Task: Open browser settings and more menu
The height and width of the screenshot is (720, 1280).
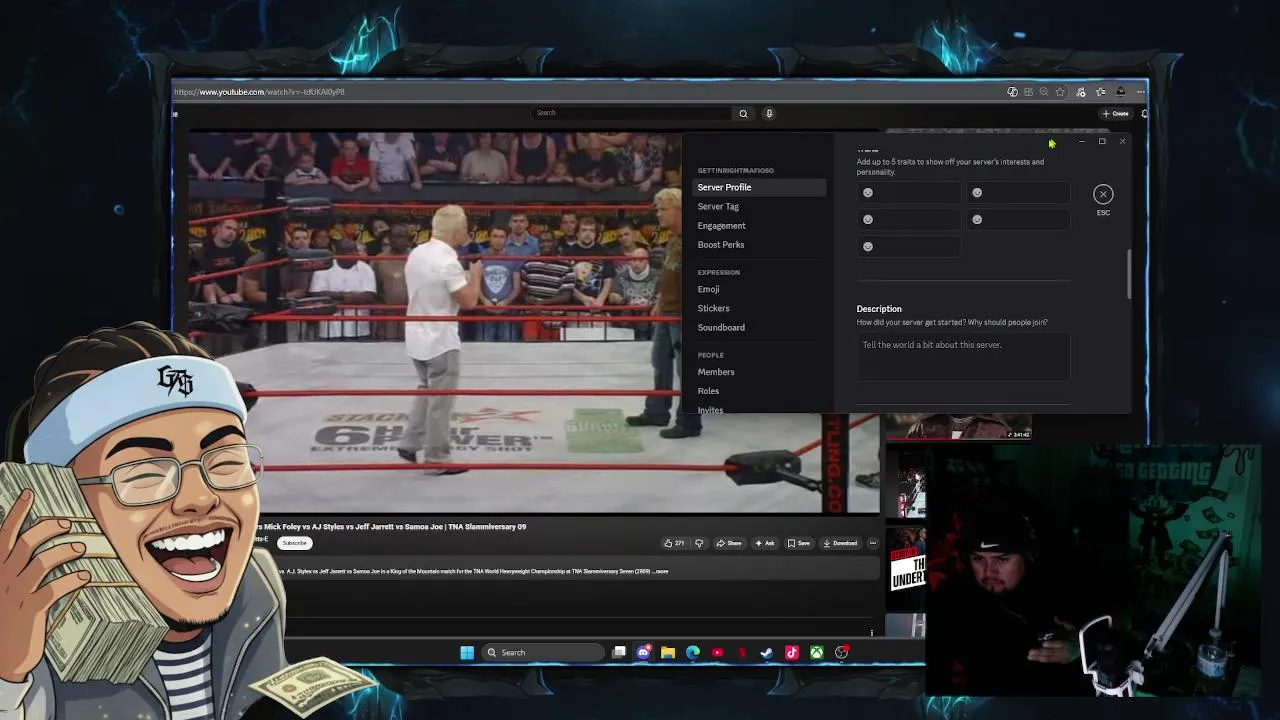Action: pyautogui.click(x=1141, y=92)
